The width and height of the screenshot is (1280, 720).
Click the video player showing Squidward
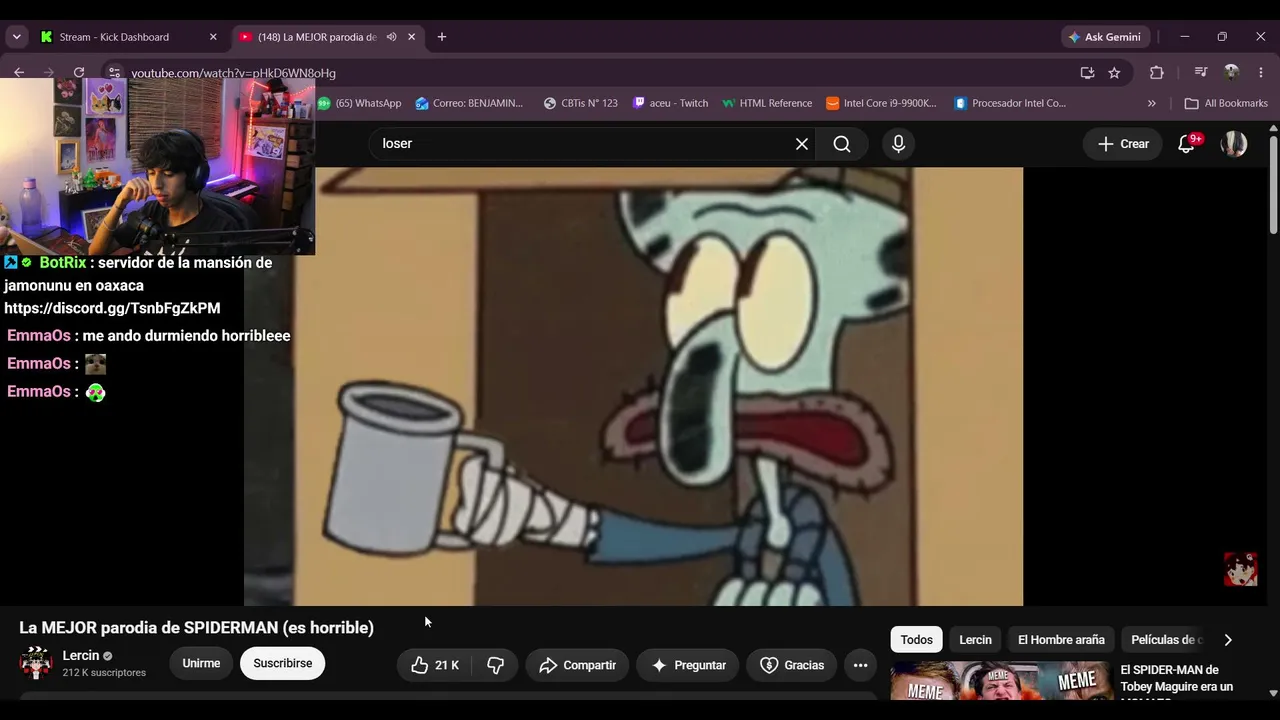(634, 386)
